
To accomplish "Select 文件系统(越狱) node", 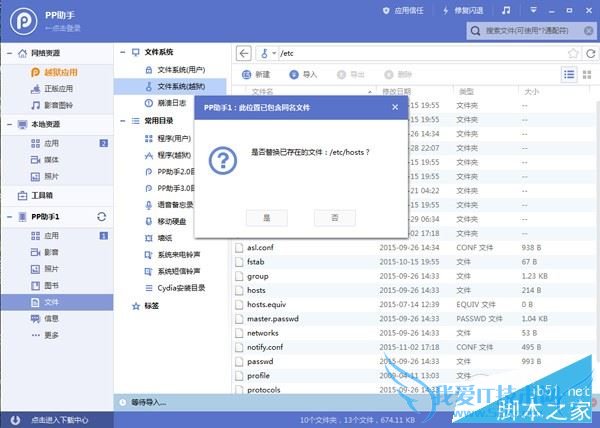I will [x=170, y=86].
